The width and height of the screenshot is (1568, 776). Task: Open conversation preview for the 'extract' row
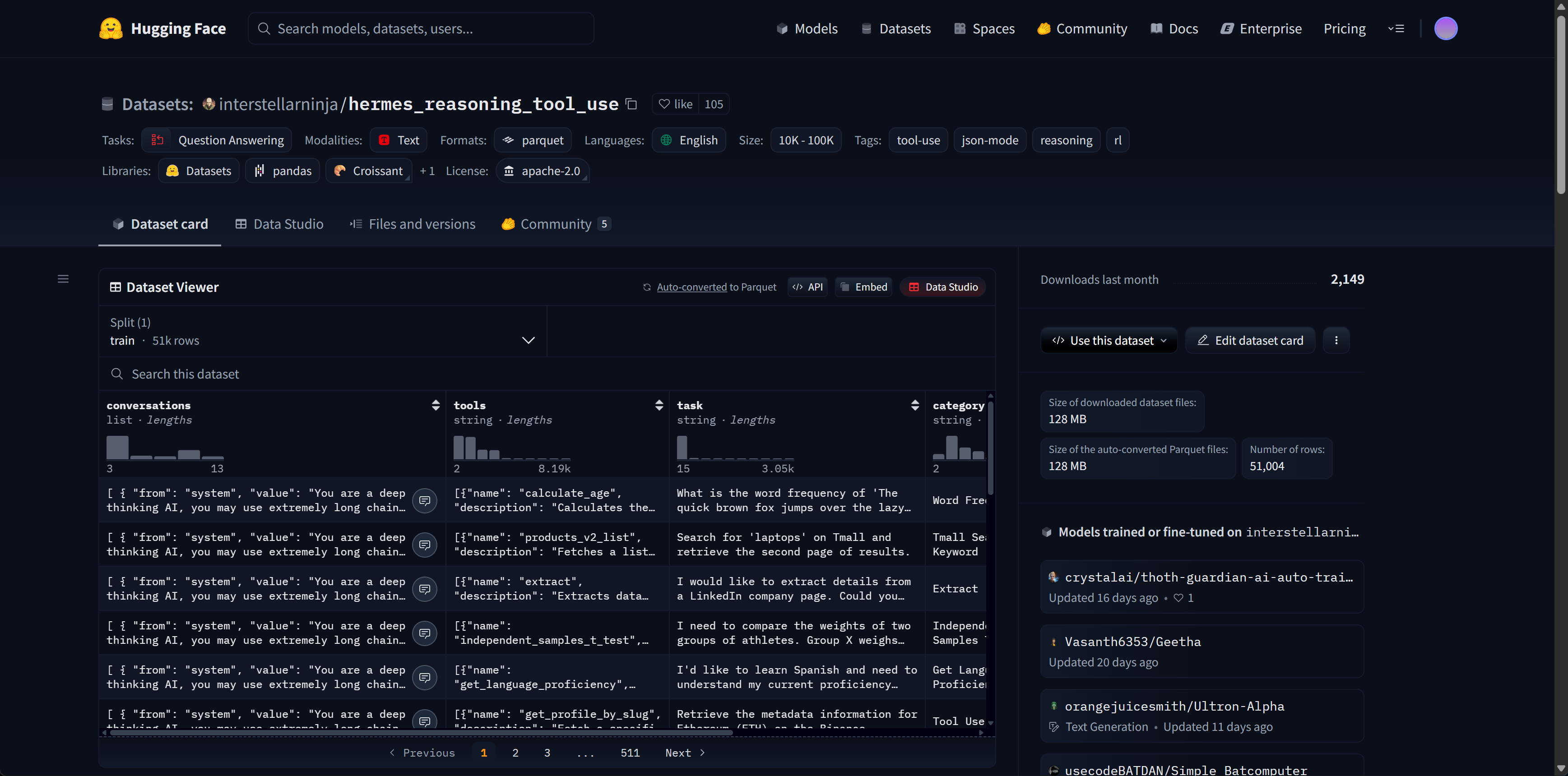pyautogui.click(x=425, y=589)
